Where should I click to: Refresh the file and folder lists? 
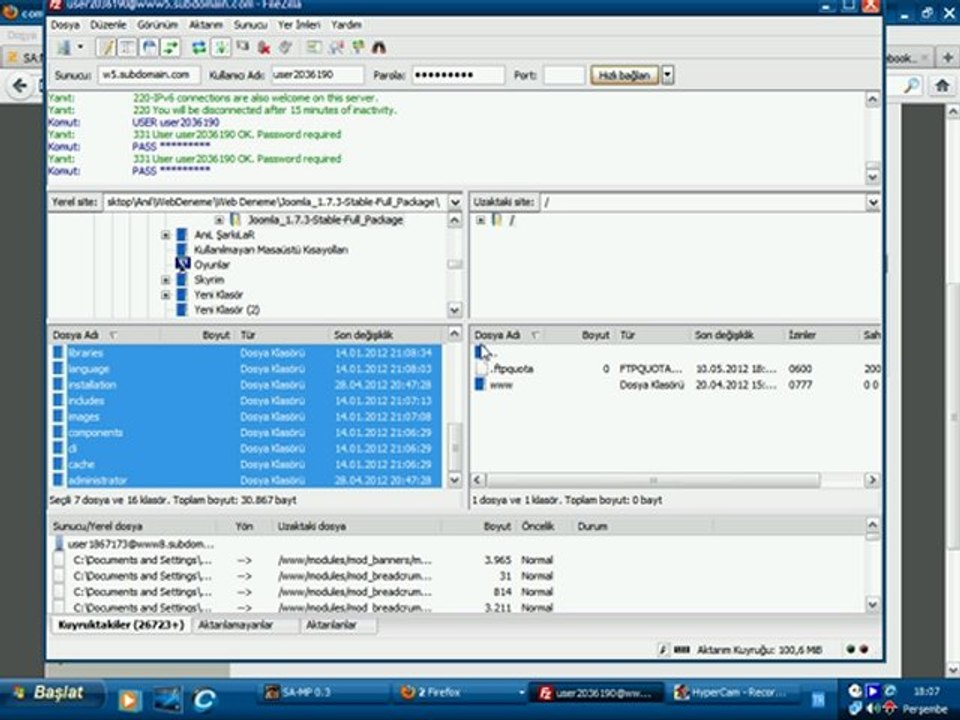[199, 47]
